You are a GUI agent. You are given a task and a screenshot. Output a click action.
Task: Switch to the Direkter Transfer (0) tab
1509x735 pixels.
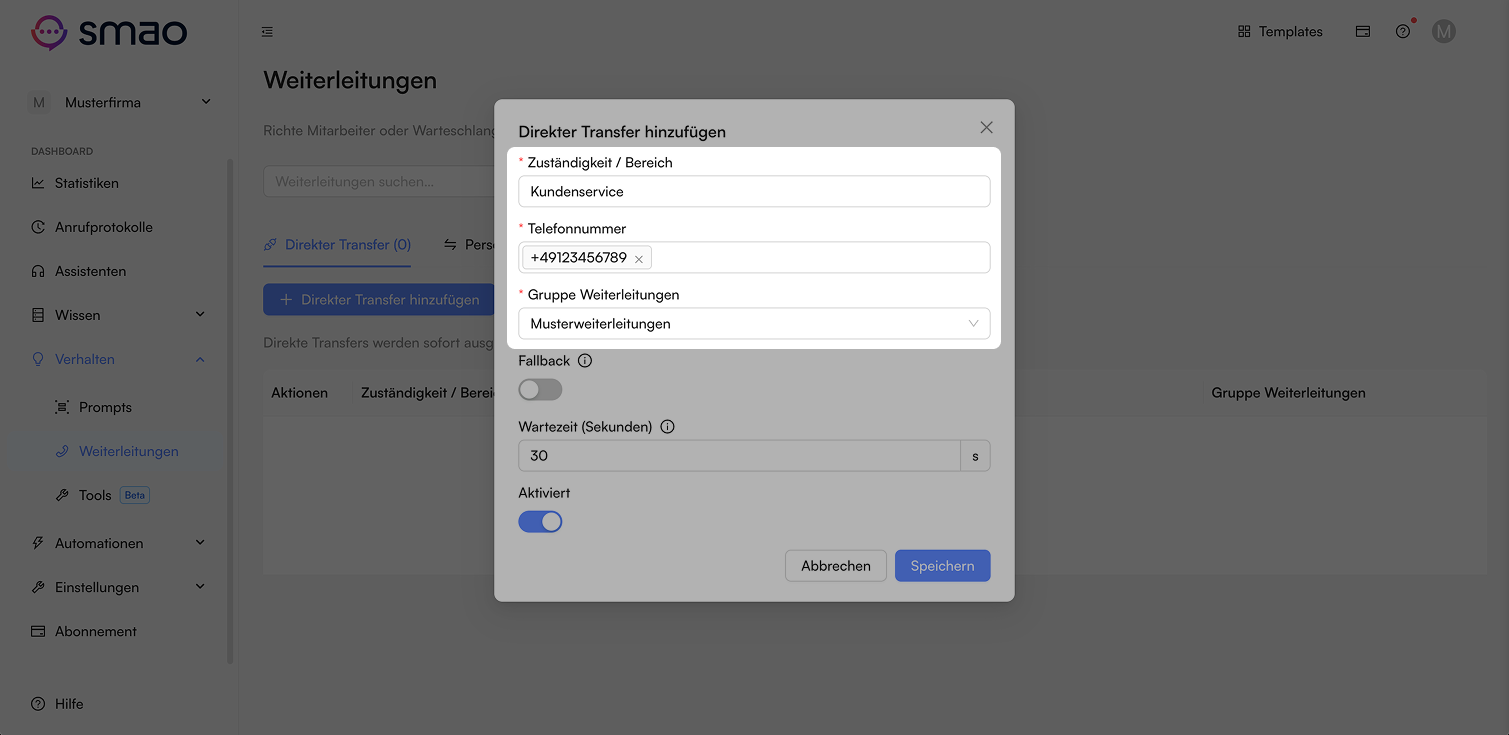coord(337,244)
